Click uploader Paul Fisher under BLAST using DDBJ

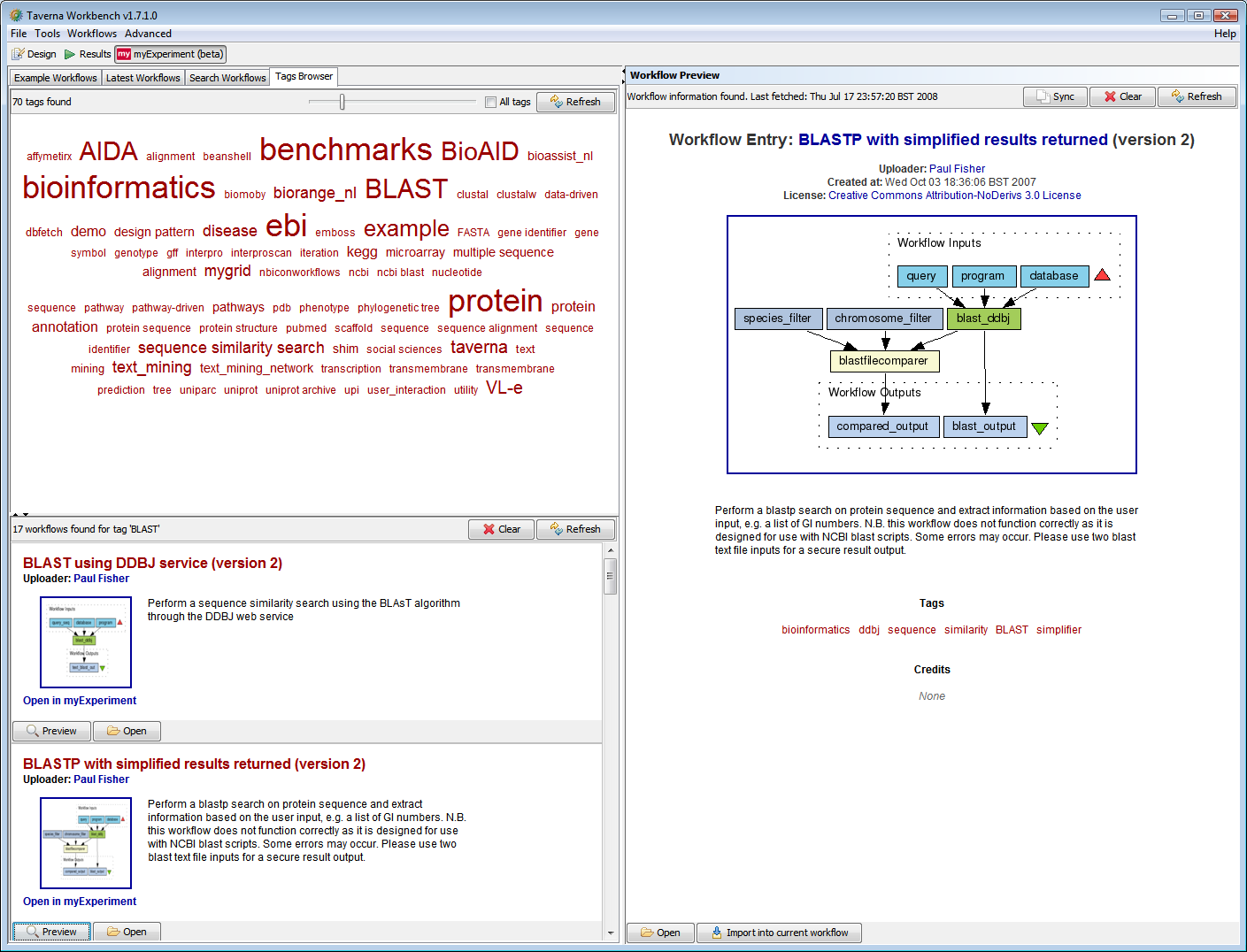pos(101,579)
